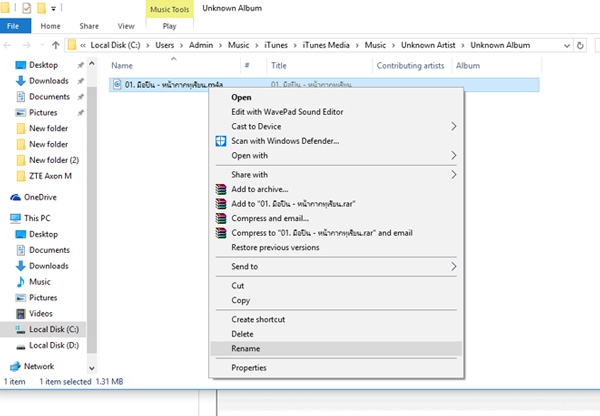The image size is (600, 416).
Task: Expand the Cast to Device submenu
Action: 453,126
